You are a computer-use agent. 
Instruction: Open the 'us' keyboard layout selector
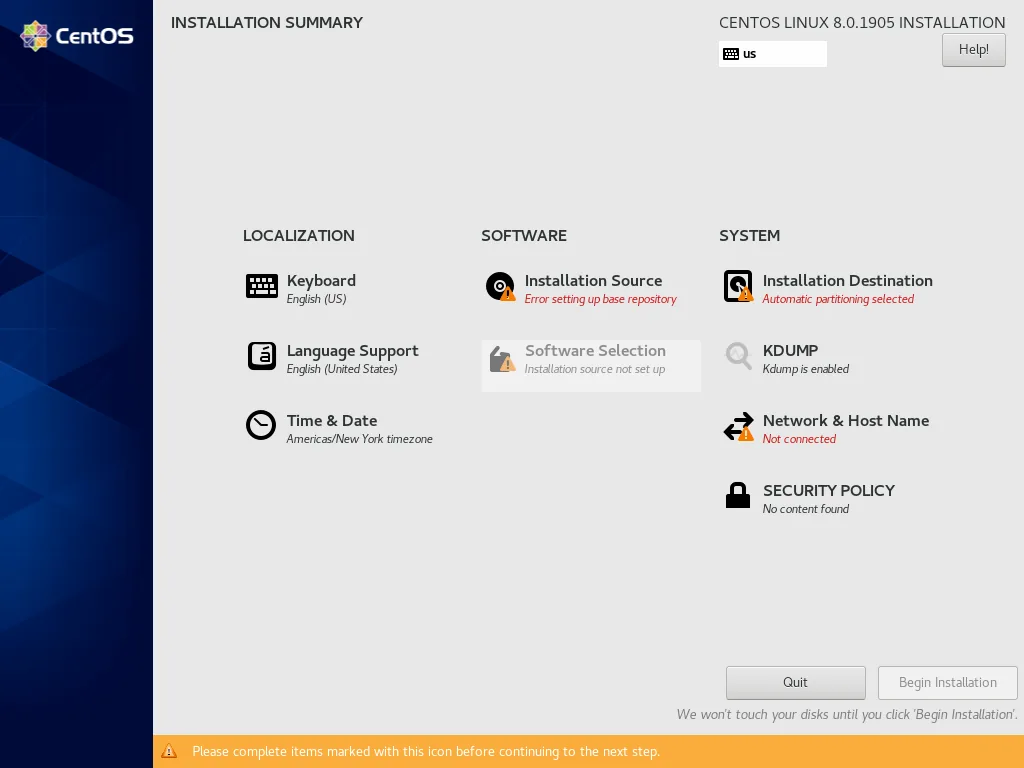pyautogui.click(x=772, y=53)
